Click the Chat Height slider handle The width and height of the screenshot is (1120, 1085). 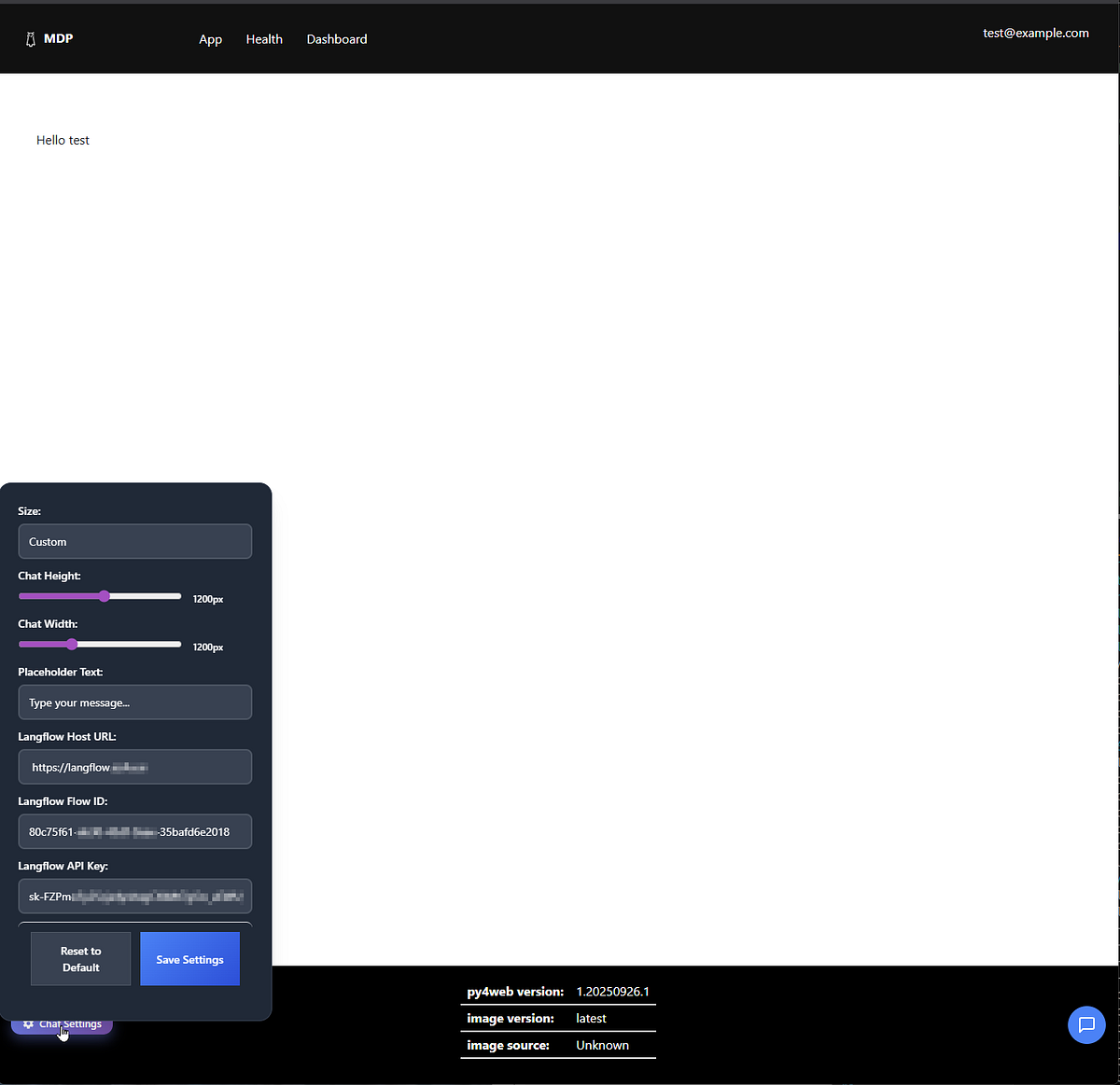(x=105, y=596)
